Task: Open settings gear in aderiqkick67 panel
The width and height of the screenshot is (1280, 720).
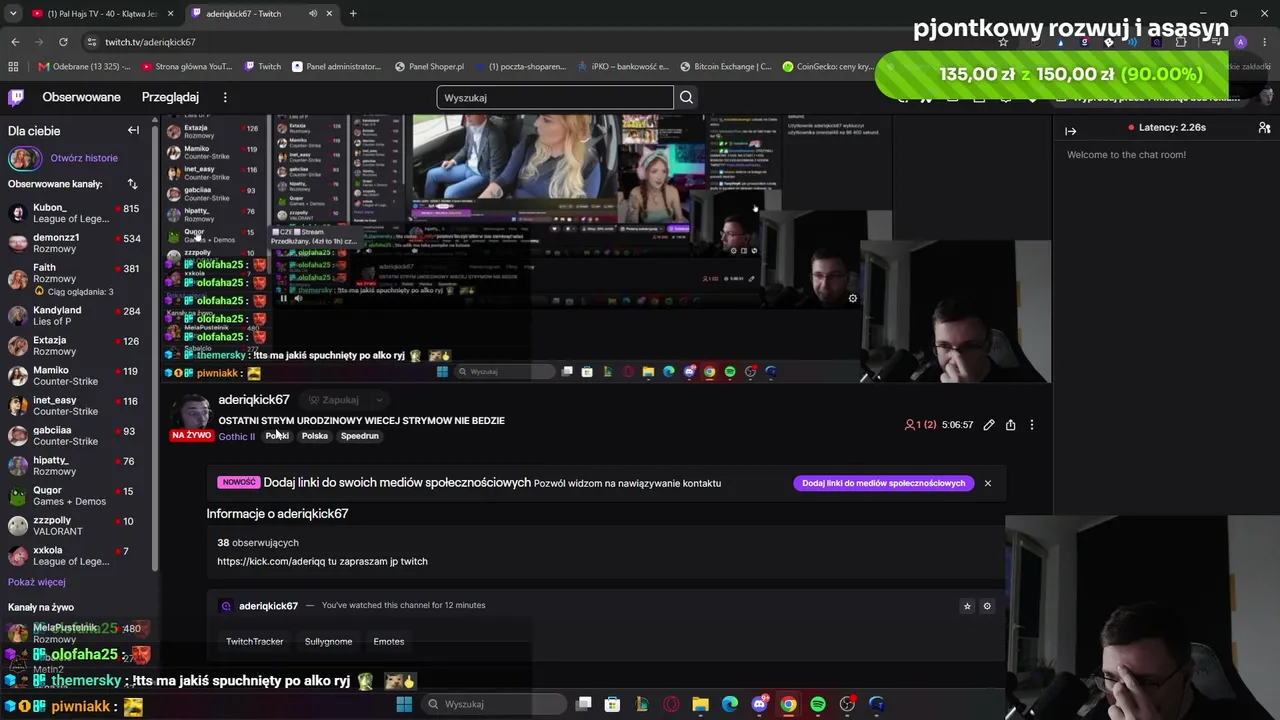Action: click(x=987, y=606)
